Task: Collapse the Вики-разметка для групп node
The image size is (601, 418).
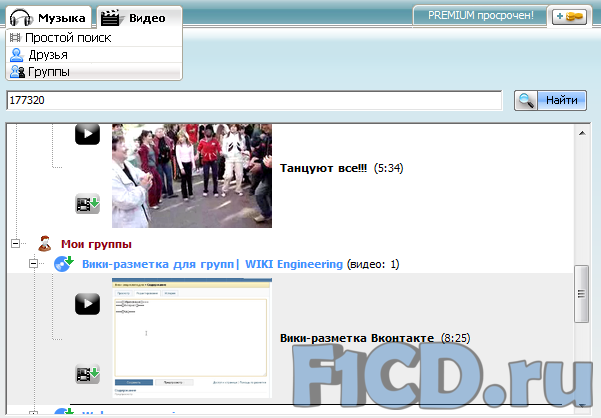Action: point(34,263)
